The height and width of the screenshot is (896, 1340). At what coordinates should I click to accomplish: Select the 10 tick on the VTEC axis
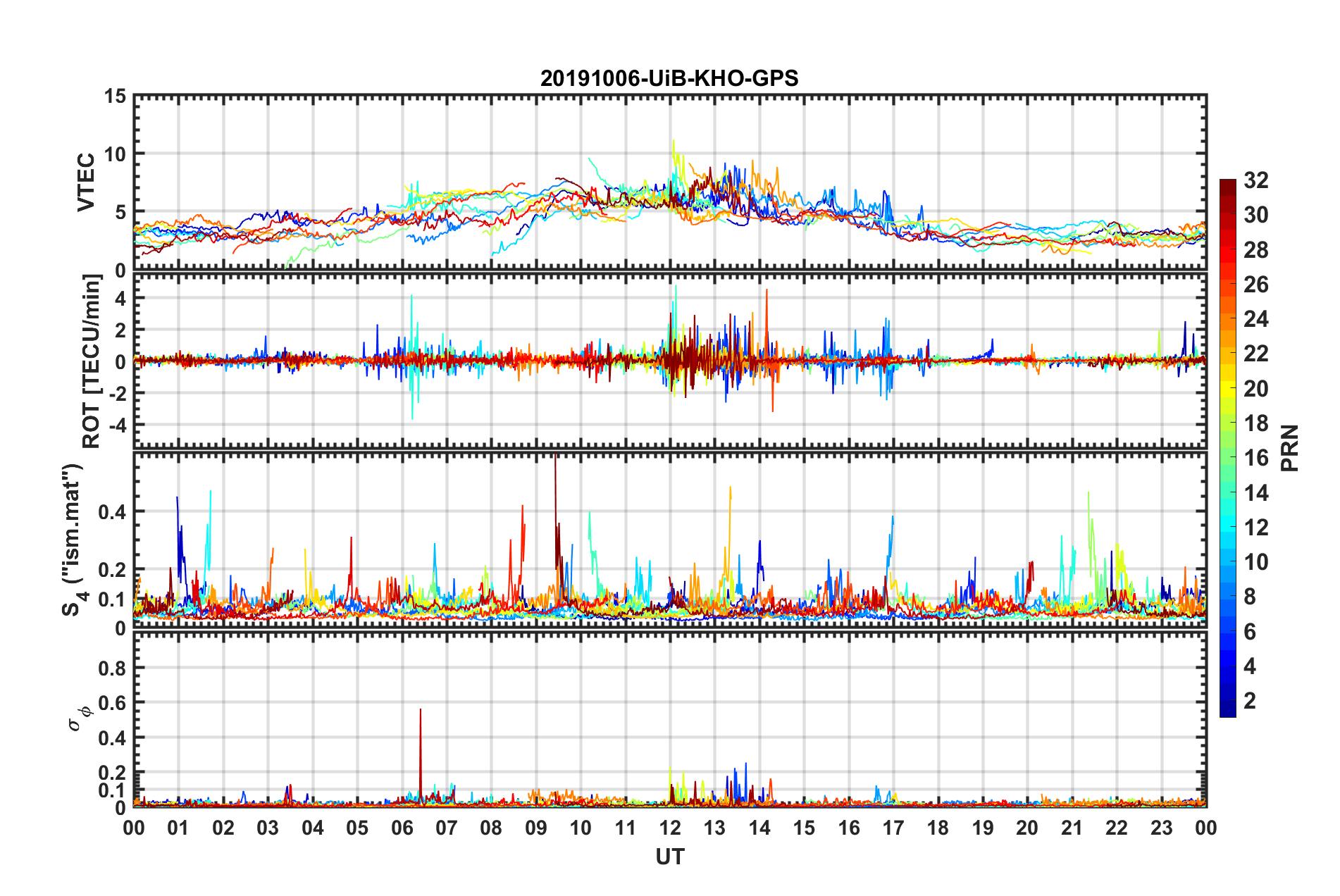(116, 154)
